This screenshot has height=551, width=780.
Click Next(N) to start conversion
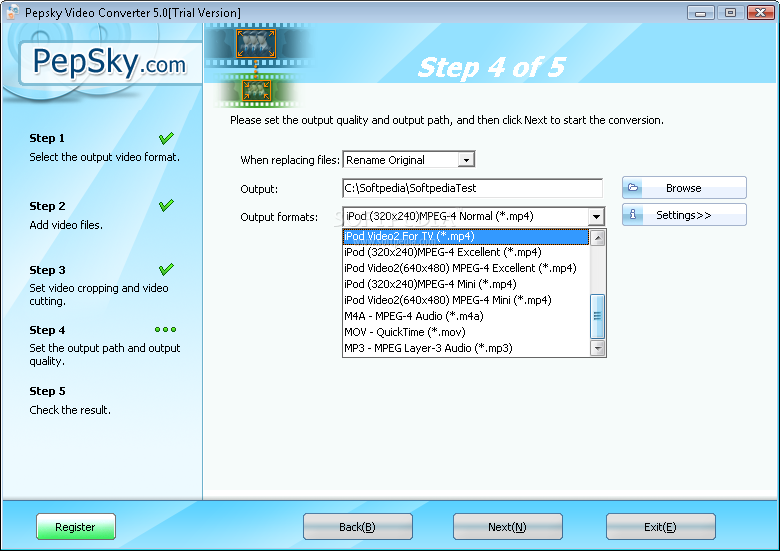(x=507, y=527)
